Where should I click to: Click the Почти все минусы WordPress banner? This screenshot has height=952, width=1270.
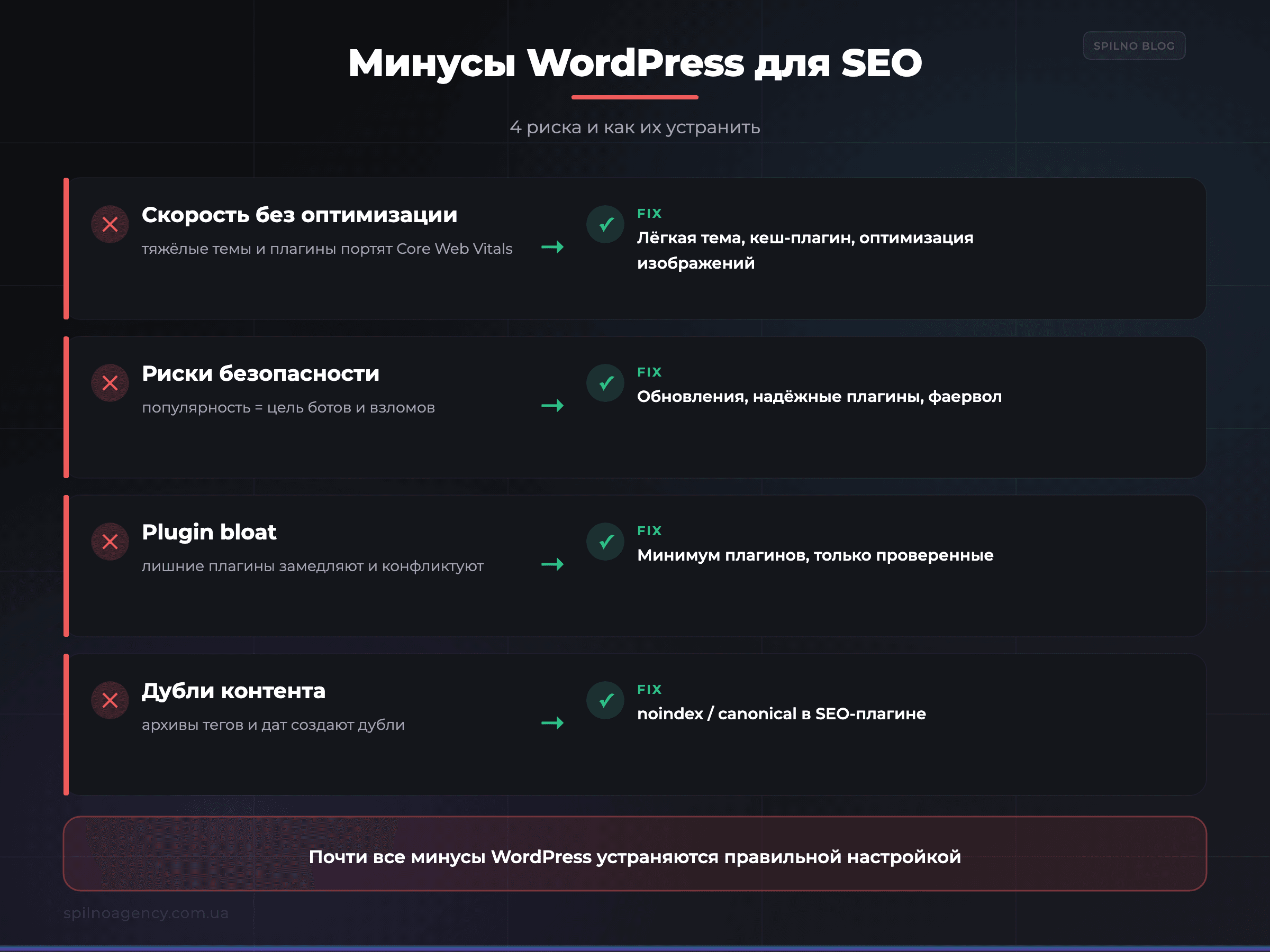click(x=634, y=853)
